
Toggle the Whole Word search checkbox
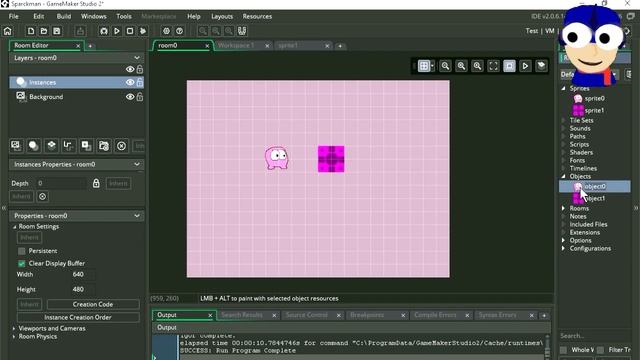[564, 350]
